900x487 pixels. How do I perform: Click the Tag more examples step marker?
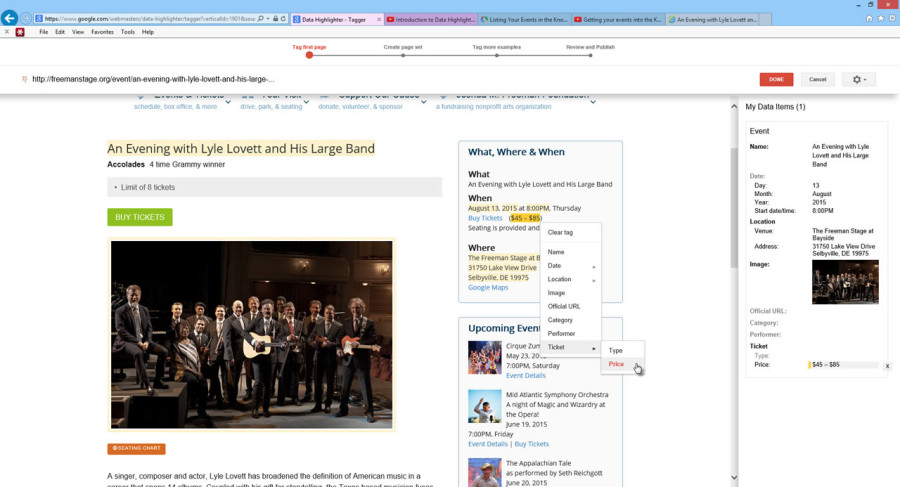tap(496, 55)
